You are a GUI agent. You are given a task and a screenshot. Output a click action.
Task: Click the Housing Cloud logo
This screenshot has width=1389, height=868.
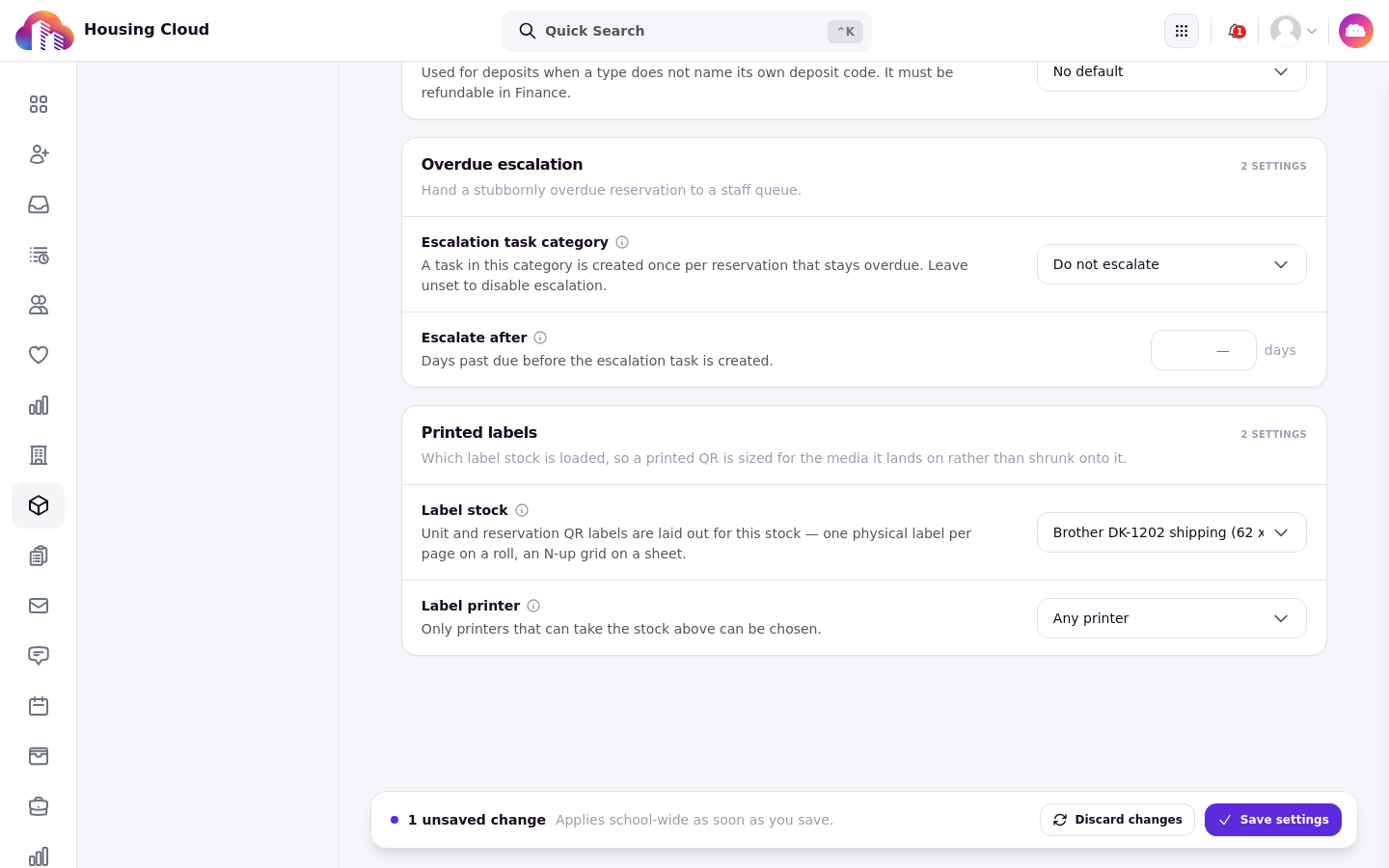pos(44,31)
